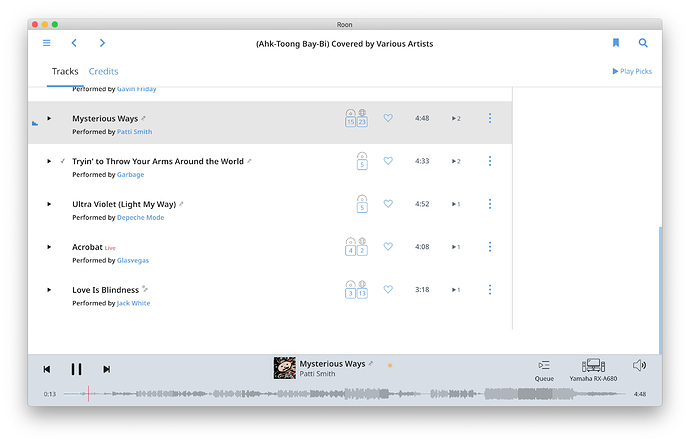Viewport: 690px width, 443px height.
Task: Pause the current playback
Action: 77,369
